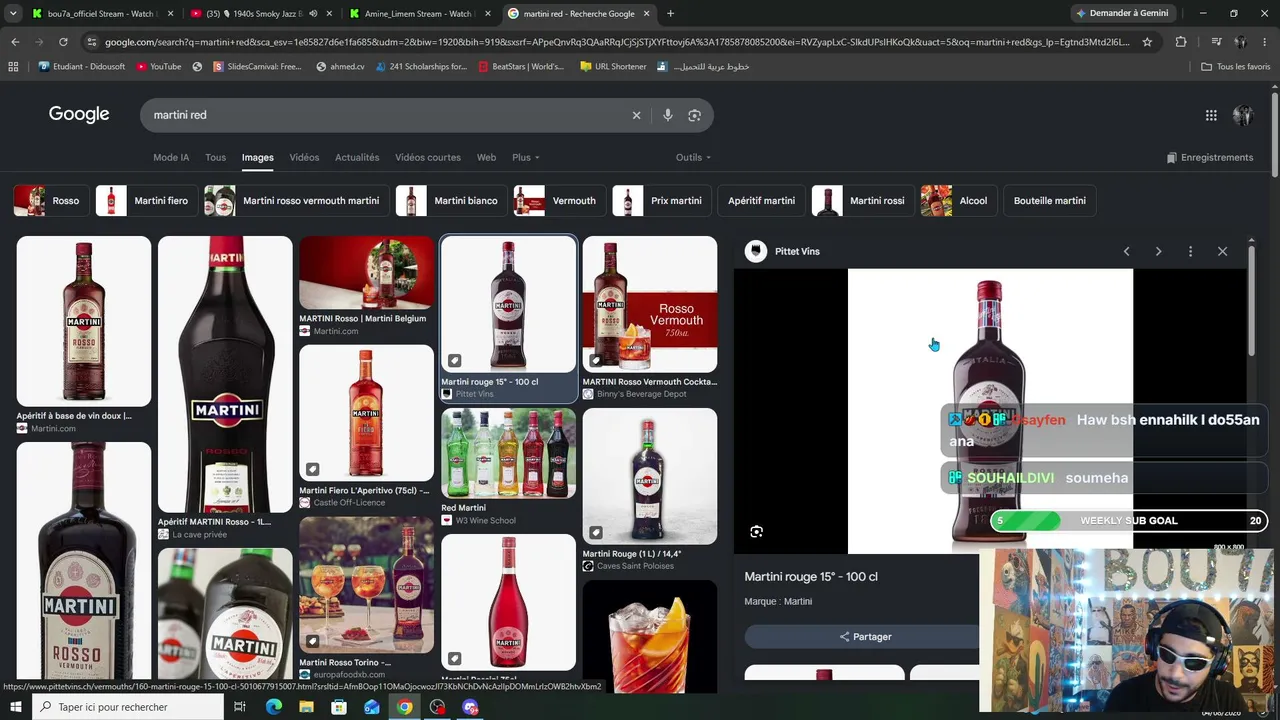The height and width of the screenshot is (720, 1280).
Task: Search inside the previewed image with Lens
Action: coord(756,532)
